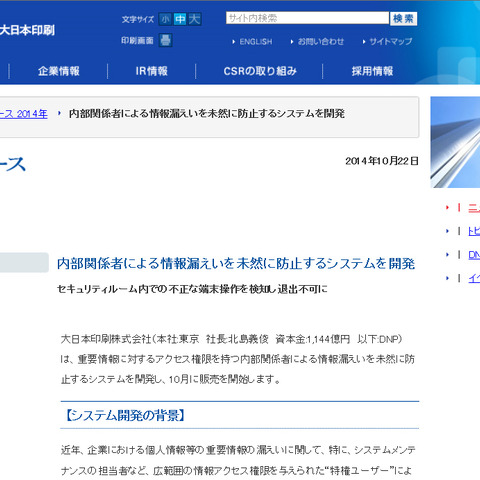Click the date 2014年10月22日
Viewport: 480px width, 480px height.
[382, 161]
